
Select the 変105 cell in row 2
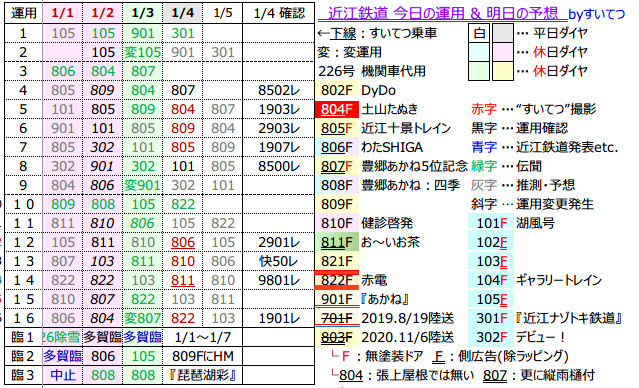tap(142, 52)
